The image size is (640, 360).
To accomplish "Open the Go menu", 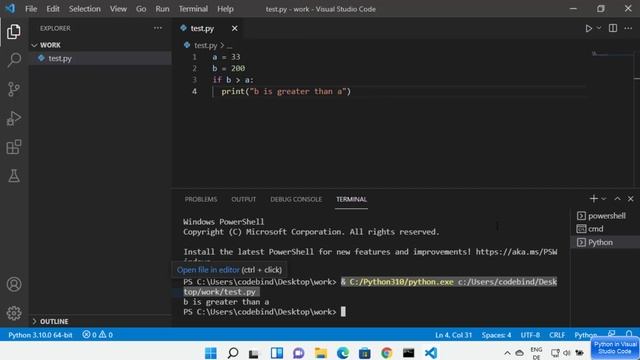I will pos(141,9).
